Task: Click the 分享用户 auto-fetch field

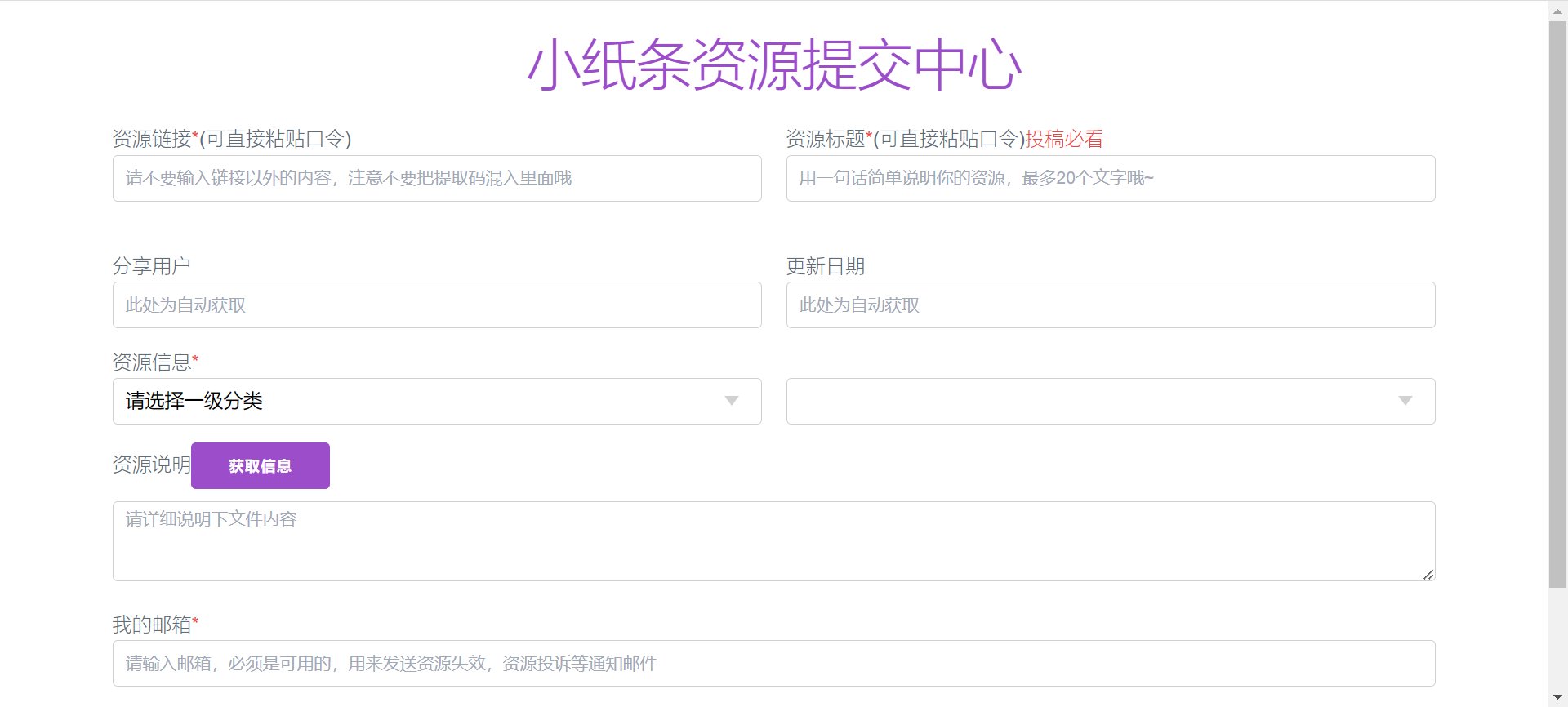Action: [437, 305]
